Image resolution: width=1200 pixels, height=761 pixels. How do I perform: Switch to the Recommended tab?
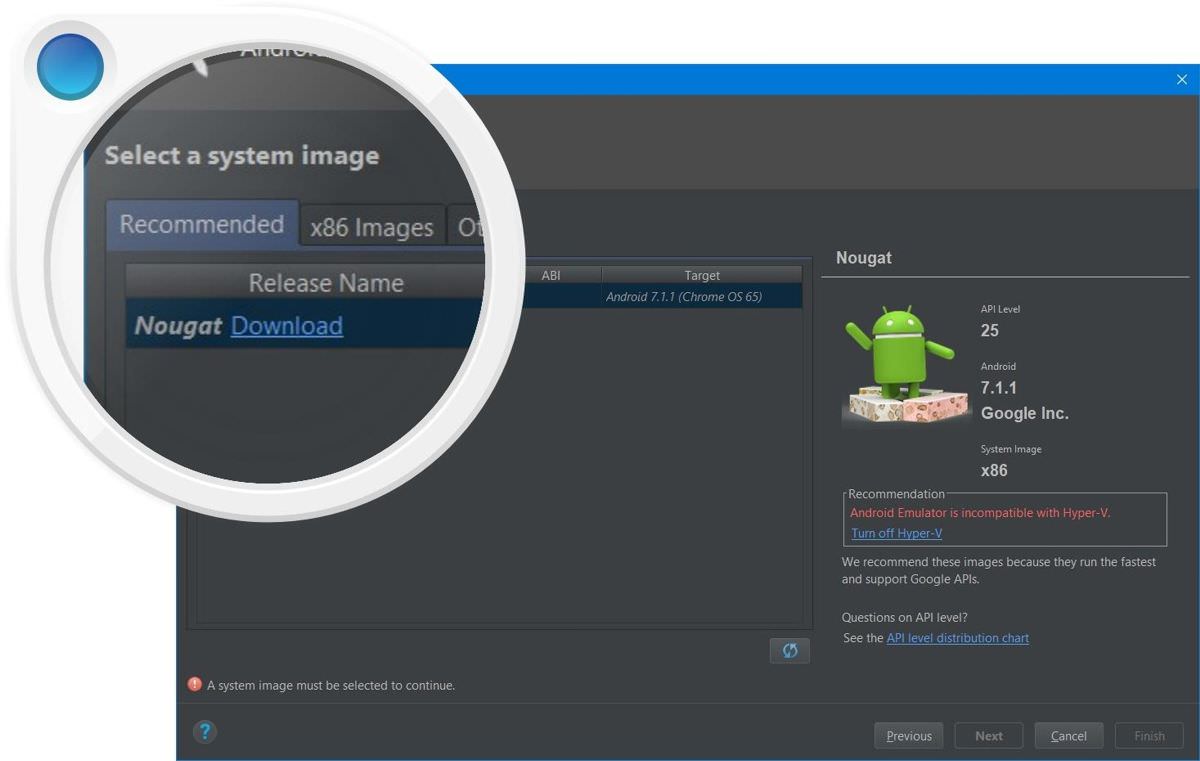point(202,224)
